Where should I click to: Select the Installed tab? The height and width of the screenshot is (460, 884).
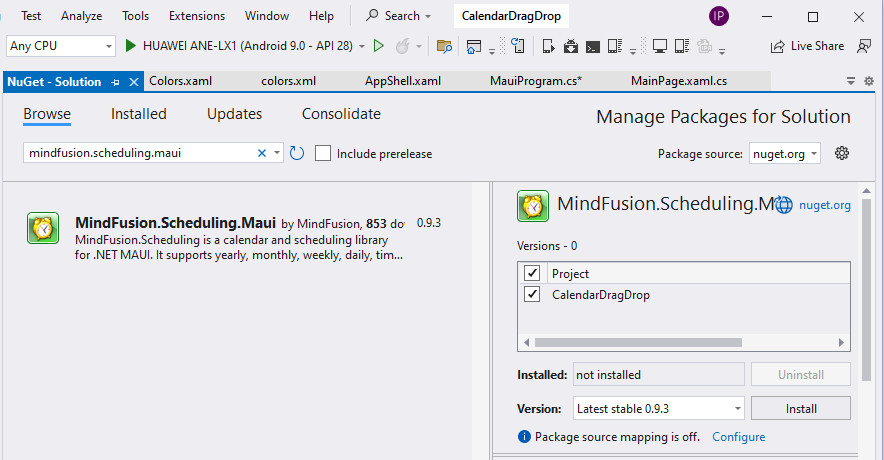pyautogui.click(x=139, y=114)
